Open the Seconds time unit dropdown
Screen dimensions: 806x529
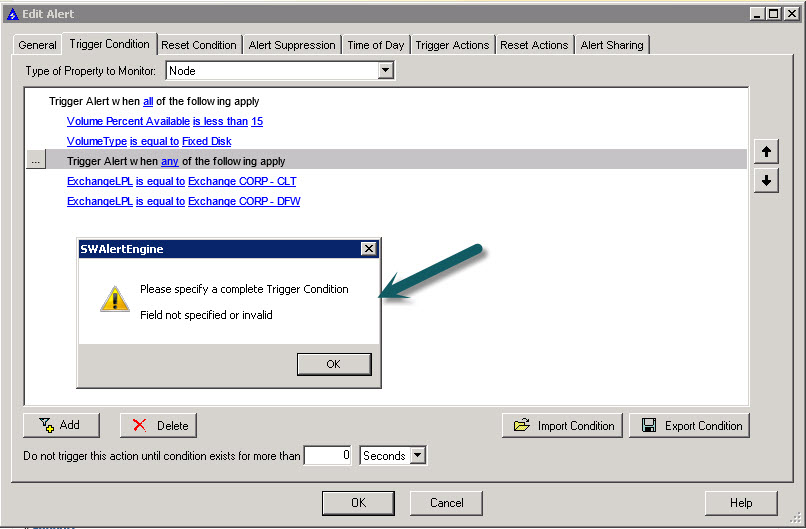pyautogui.click(x=419, y=455)
